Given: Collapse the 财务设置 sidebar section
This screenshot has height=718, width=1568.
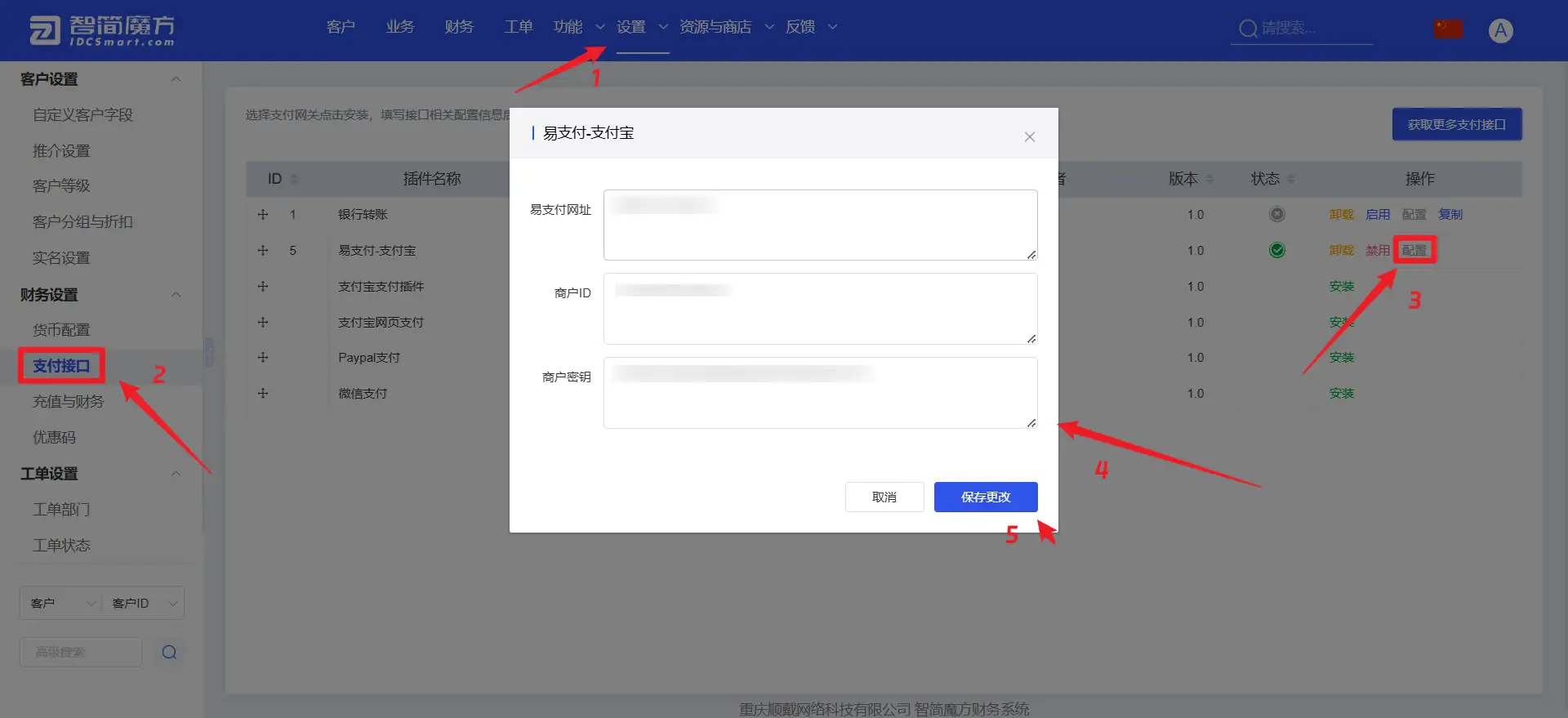Looking at the screenshot, I should point(176,295).
